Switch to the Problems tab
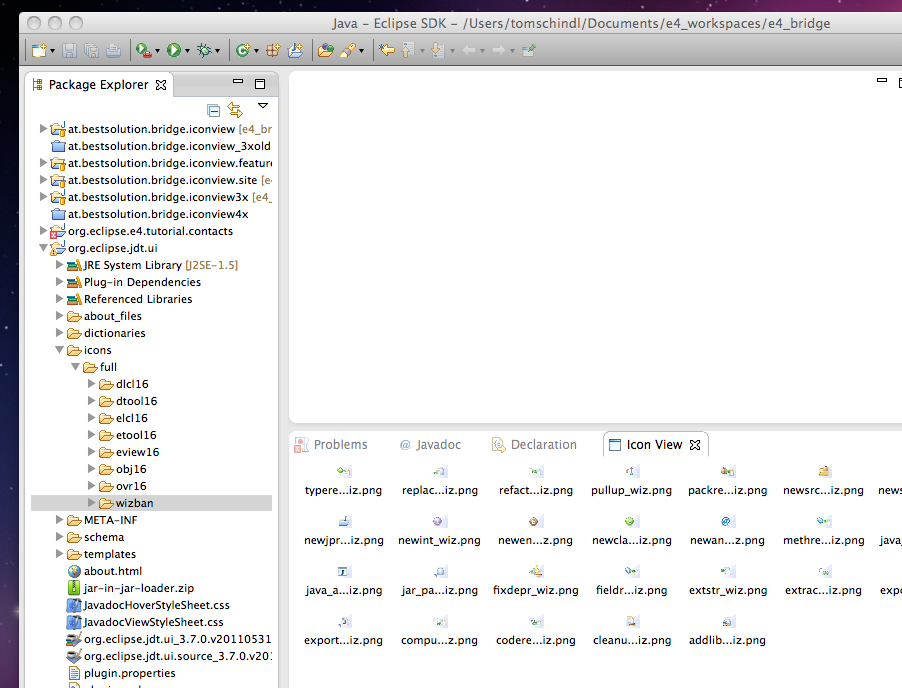902x688 pixels. click(340, 445)
